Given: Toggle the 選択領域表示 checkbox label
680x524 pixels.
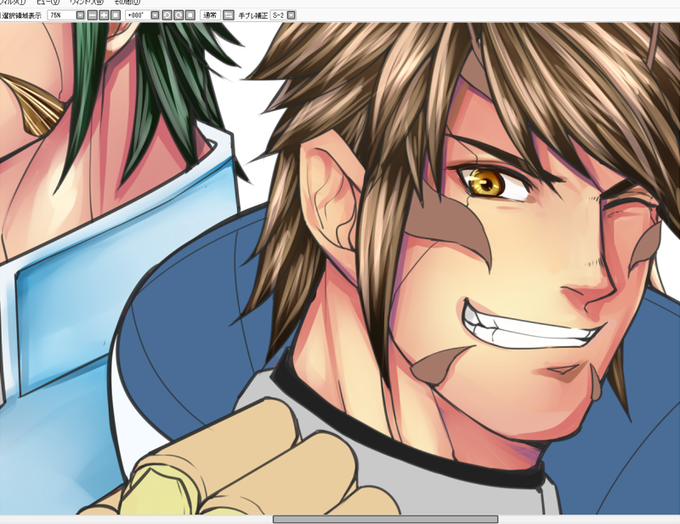Looking at the screenshot, I should point(21,16).
